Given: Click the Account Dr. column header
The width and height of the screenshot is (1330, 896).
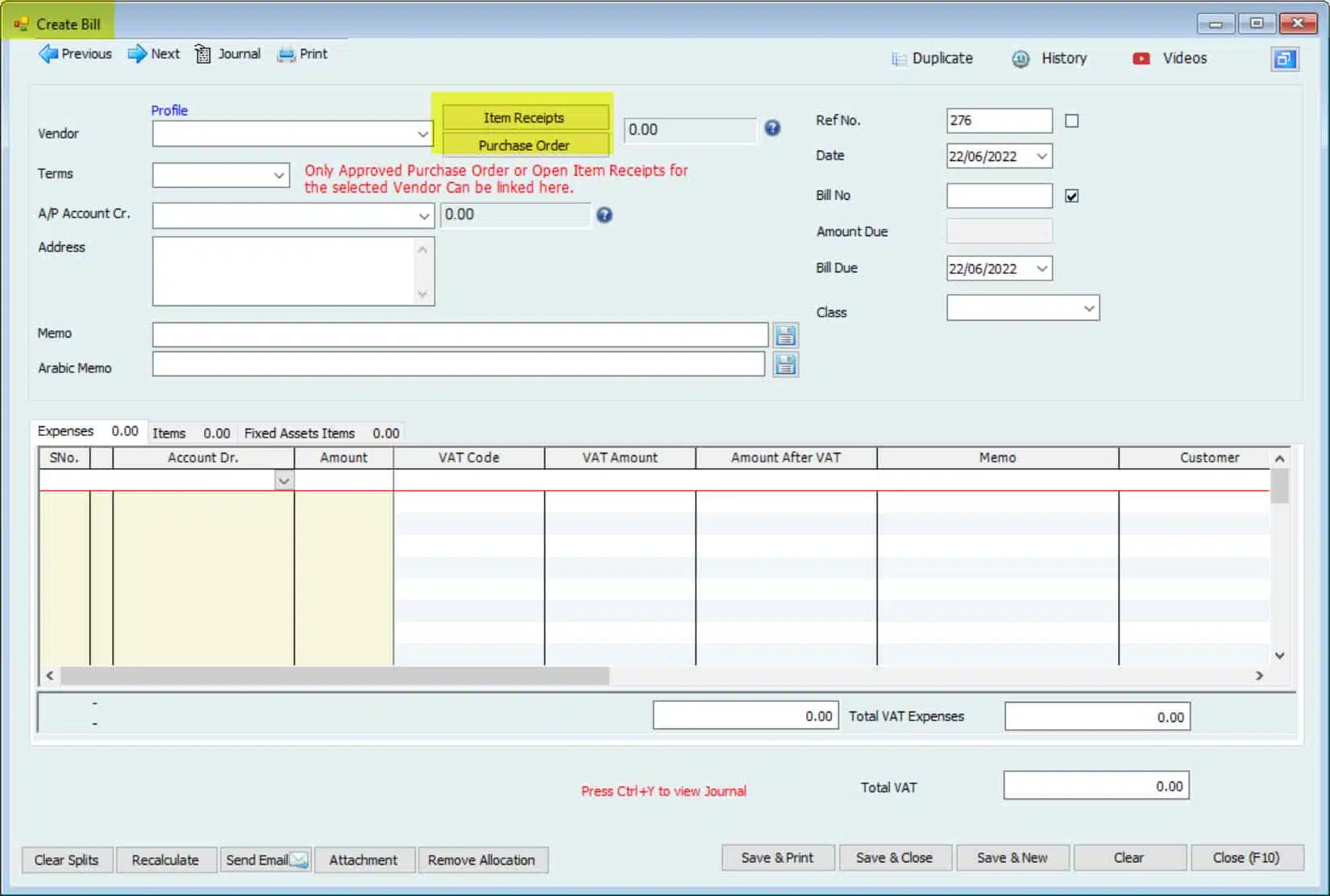Looking at the screenshot, I should pyautogui.click(x=203, y=458).
